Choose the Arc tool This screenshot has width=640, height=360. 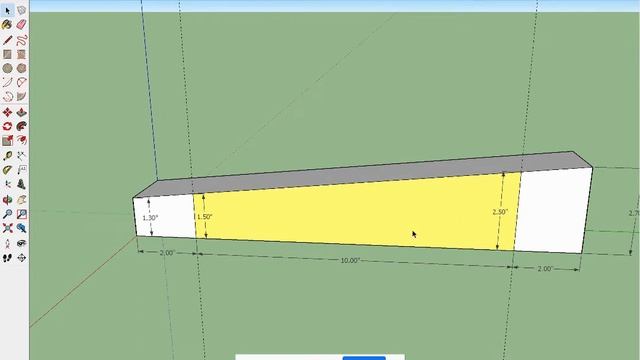click(7, 82)
